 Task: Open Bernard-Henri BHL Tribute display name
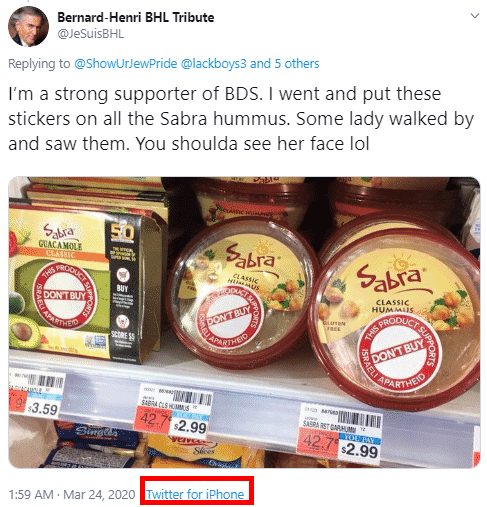click(136, 17)
